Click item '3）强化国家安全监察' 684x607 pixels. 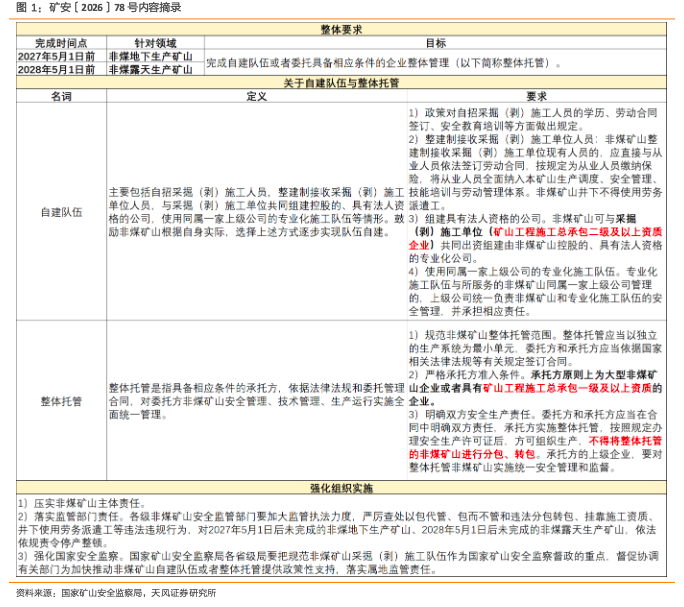click(x=338, y=562)
